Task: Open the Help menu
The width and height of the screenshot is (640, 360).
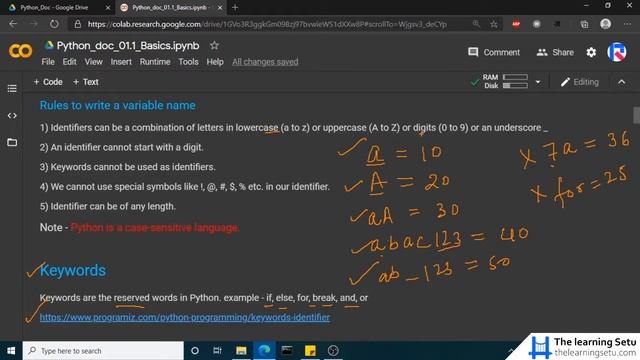Action: (215, 62)
